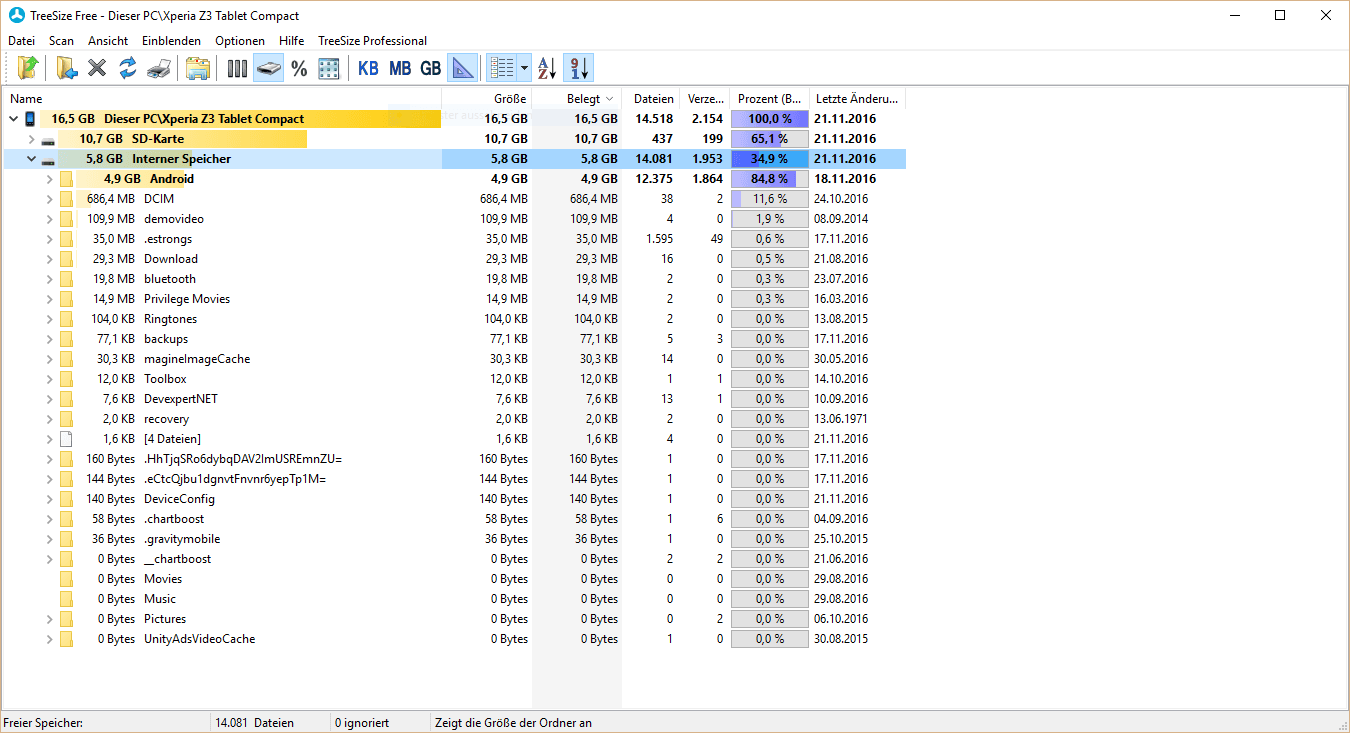1350x733 pixels.
Task: Expand the [4 Dateien] entry
Action: click(x=50, y=439)
